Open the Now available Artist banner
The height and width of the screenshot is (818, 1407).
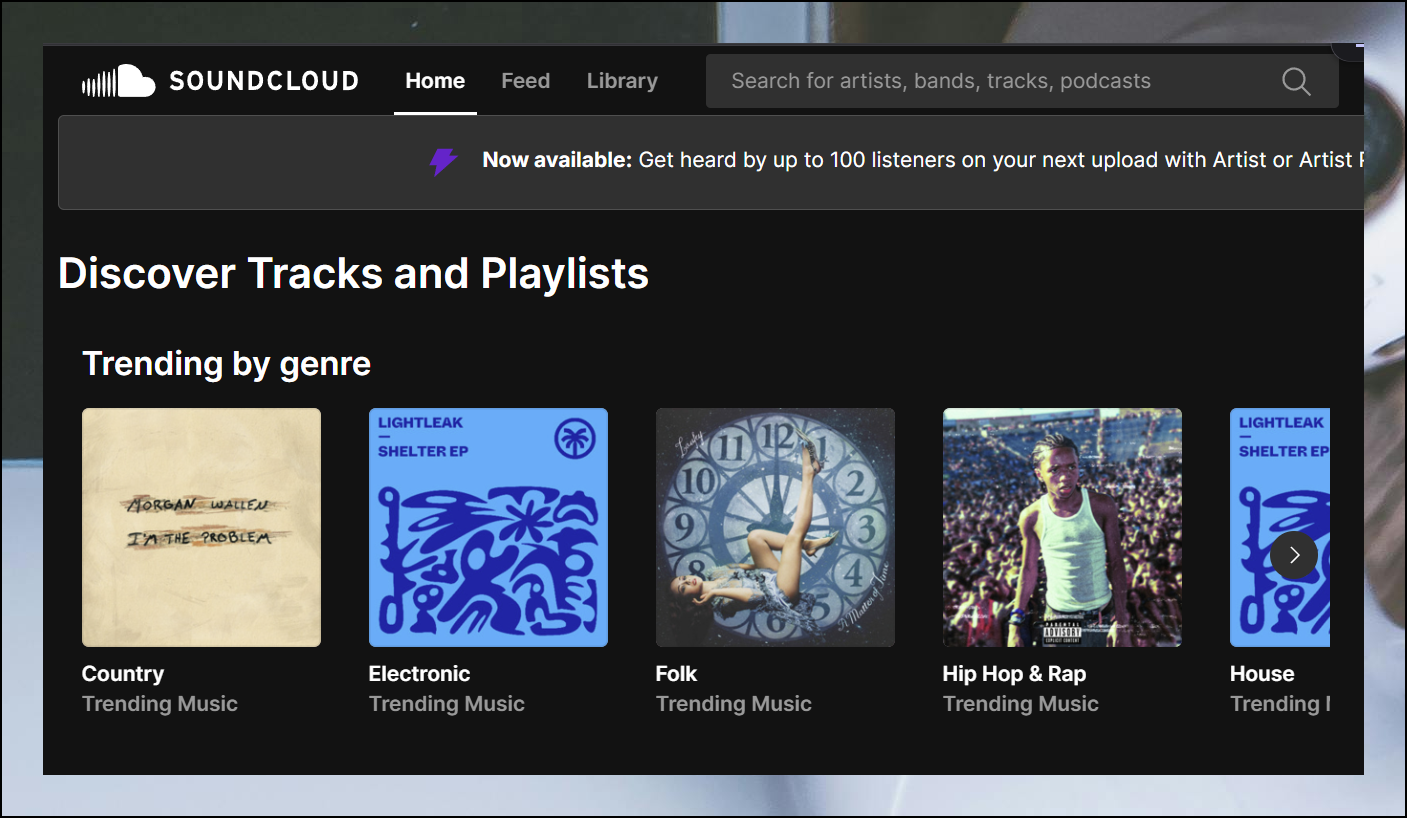pyautogui.click(x=711, y=162)
